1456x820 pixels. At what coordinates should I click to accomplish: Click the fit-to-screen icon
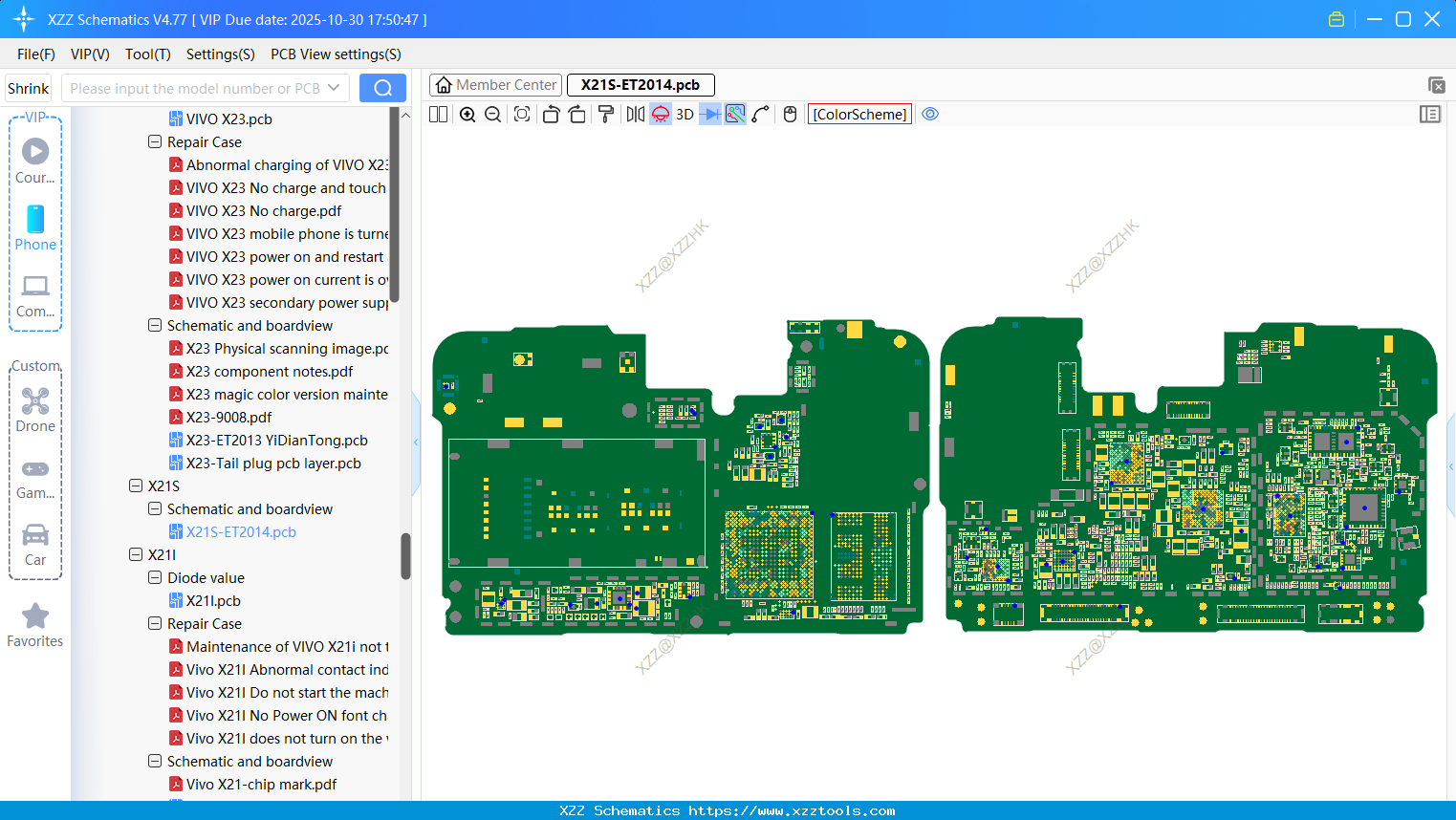click(522, 115)
